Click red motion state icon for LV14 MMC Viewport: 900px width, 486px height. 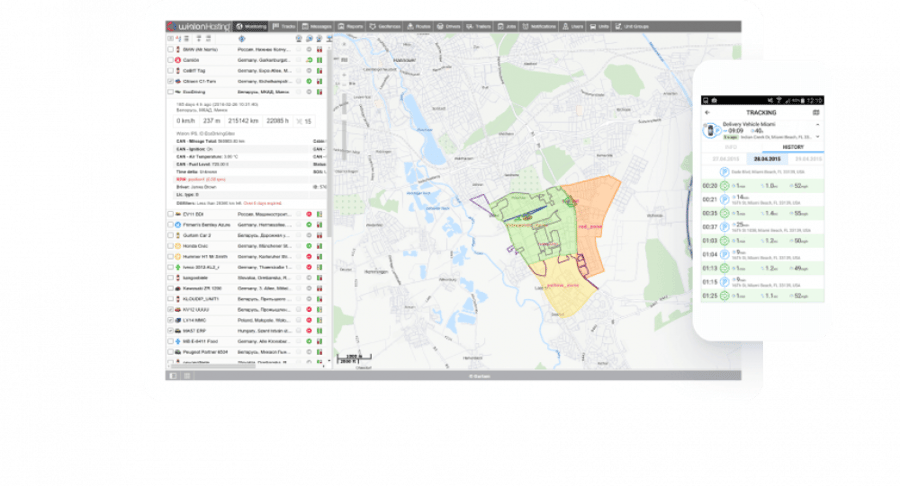(309, 320)
